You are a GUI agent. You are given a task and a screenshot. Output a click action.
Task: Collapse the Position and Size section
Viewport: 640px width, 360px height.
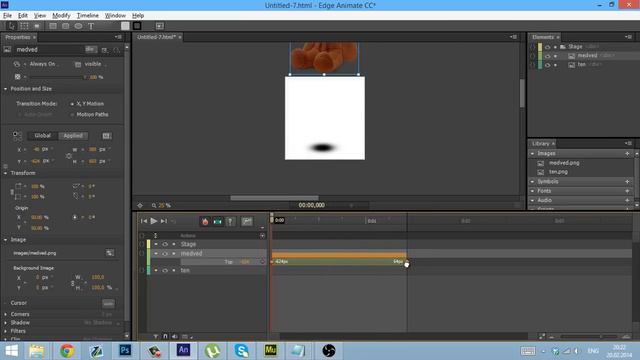coord(6,89)
